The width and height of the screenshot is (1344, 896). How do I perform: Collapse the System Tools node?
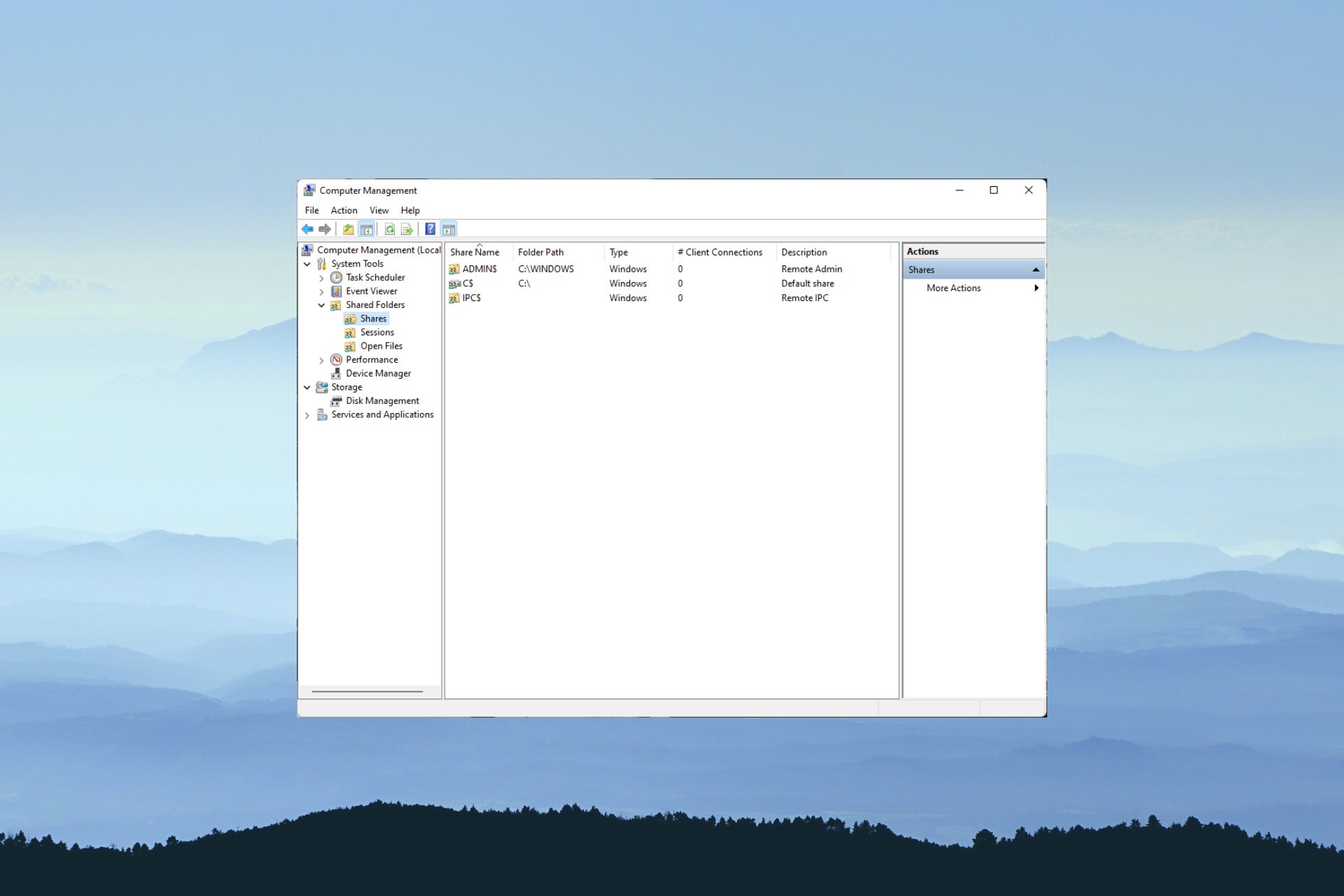coord(307,263)
